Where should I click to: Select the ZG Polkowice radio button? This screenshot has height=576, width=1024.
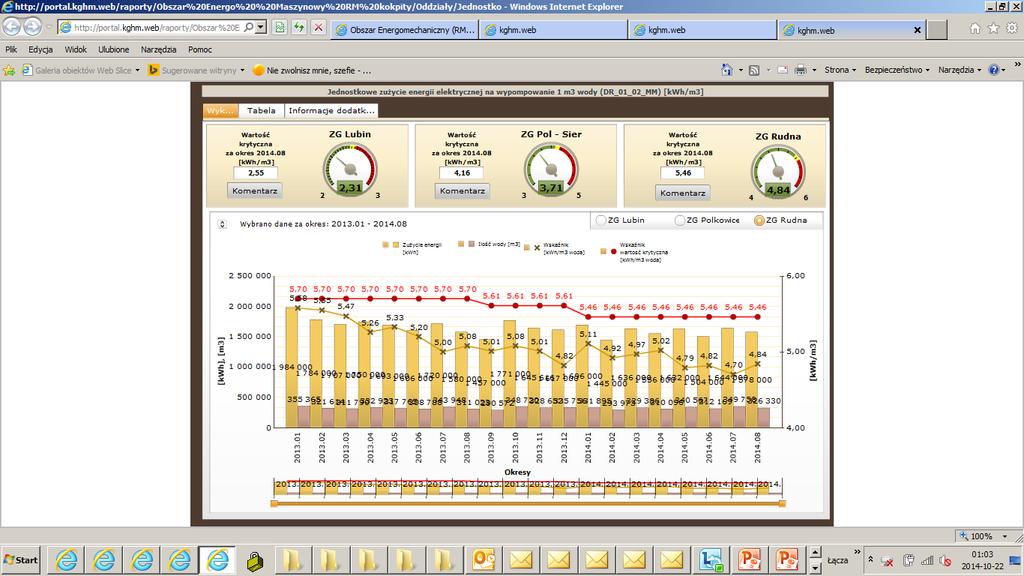coord(679,220)
